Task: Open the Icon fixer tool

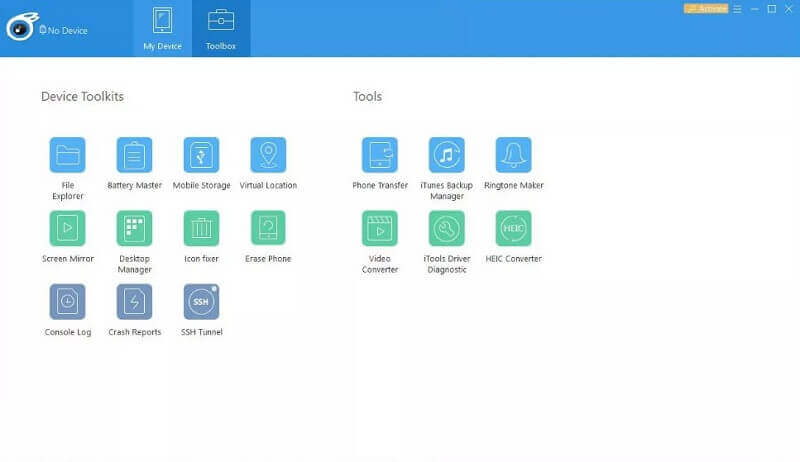Action: (x=201, y=228)
